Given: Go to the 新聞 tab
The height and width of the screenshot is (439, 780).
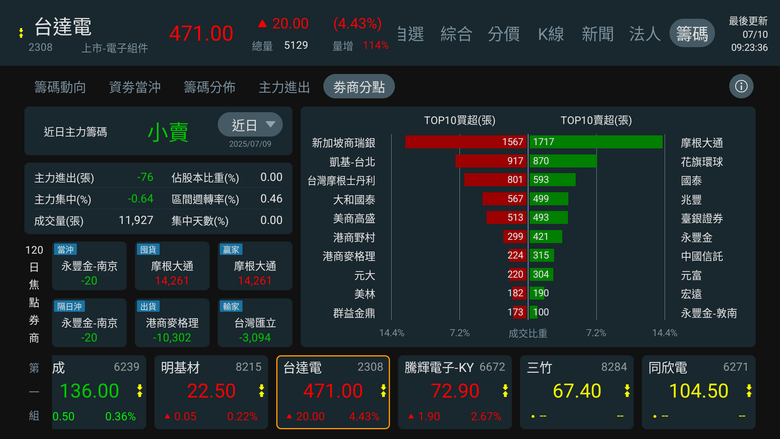Looking at the screenshot, I should tap(597, 34).
